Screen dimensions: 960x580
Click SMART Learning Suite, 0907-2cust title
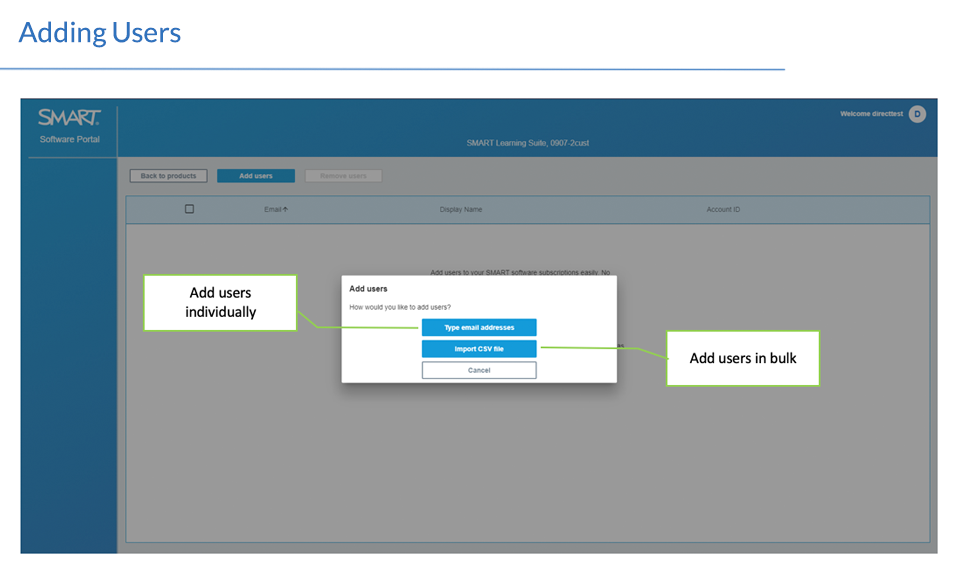point(528,143)
